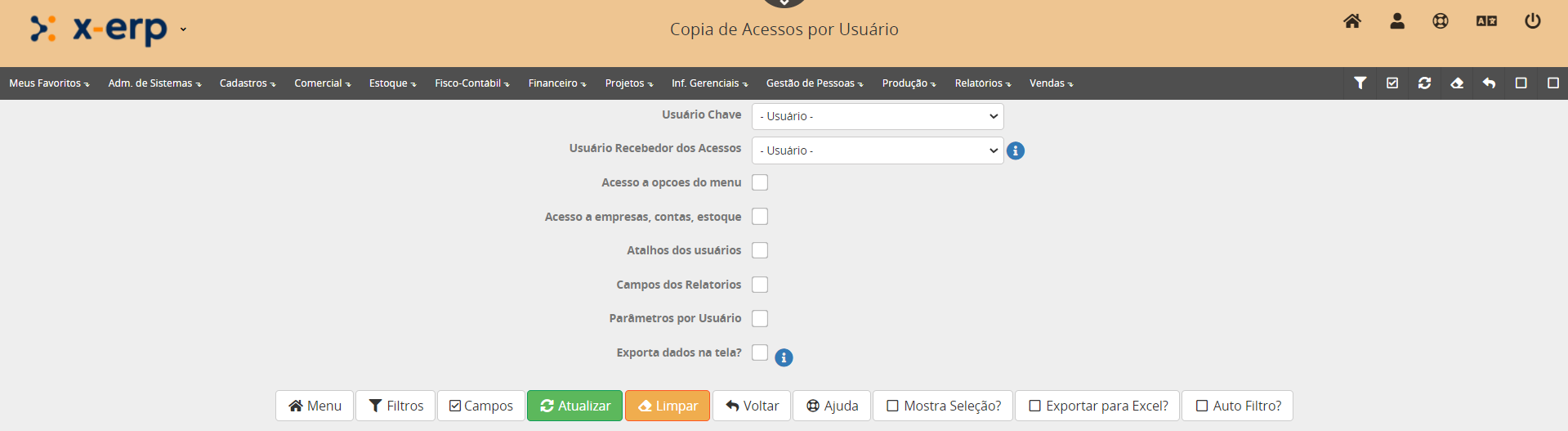Click the eraser icon in dark toolbar
The image size is (1568, 431).
(x=1457, y=83)
